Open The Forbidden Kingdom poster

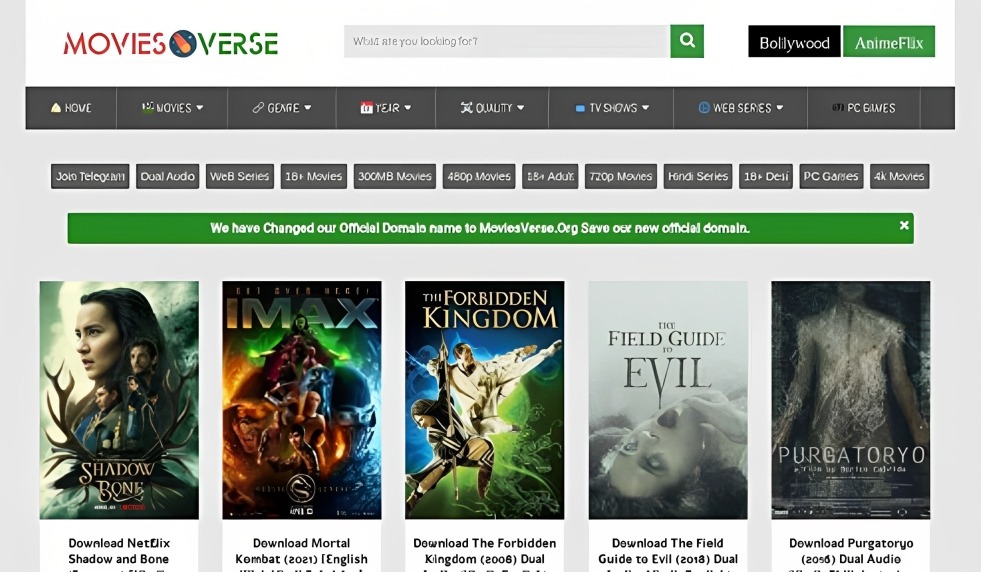pyautogui.click(x=484, y=400)
